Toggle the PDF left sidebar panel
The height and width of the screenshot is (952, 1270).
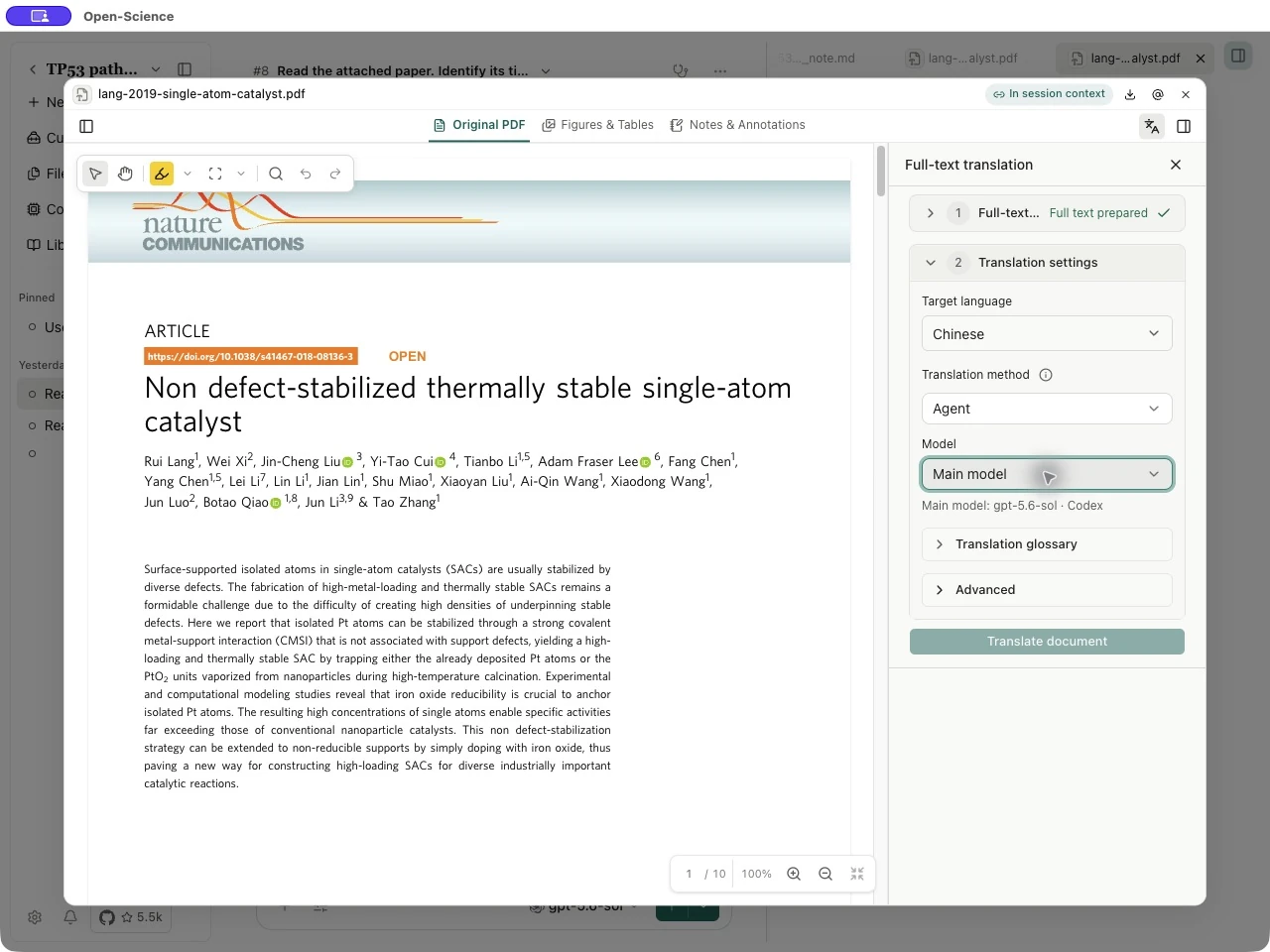click(86, 126)
